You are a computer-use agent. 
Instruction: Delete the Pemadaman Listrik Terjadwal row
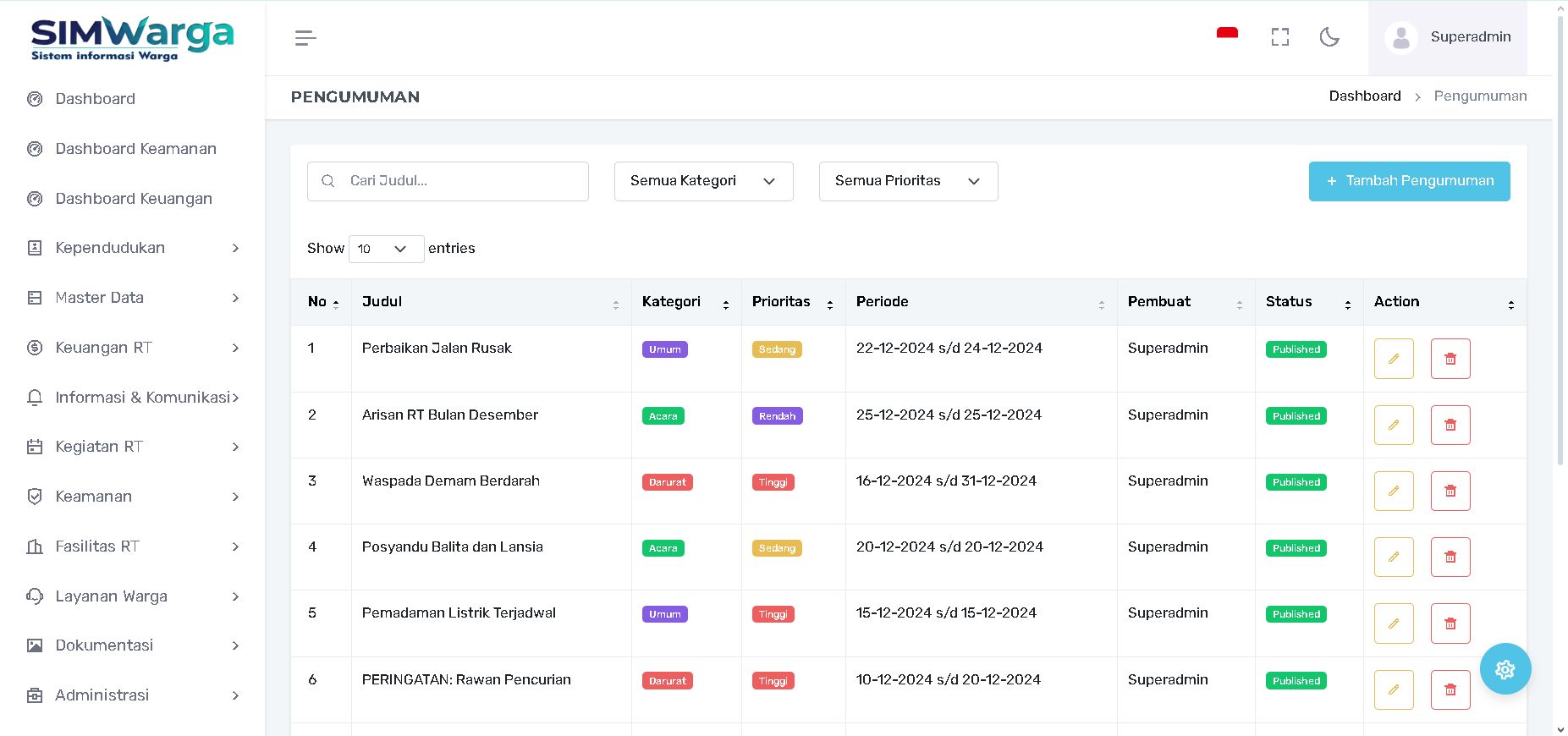(1450, 623)
